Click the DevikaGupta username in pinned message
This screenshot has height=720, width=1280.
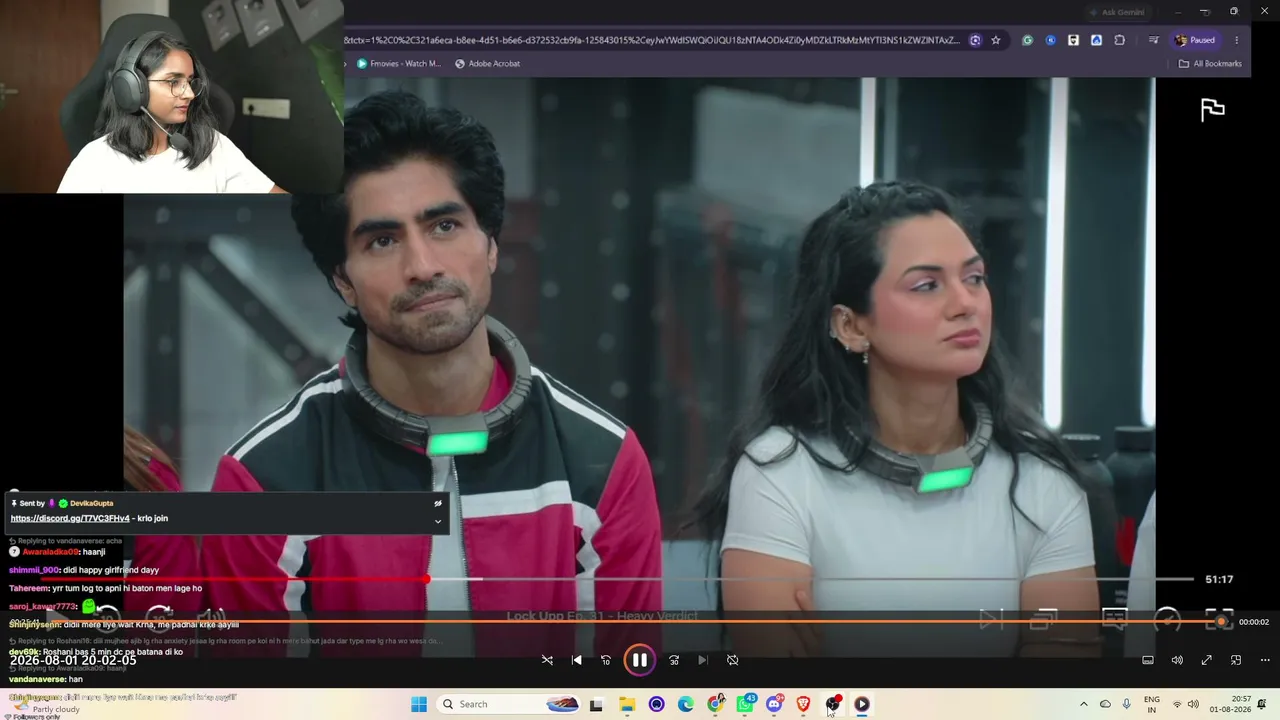pyautogui.click(x=91, y=503)
